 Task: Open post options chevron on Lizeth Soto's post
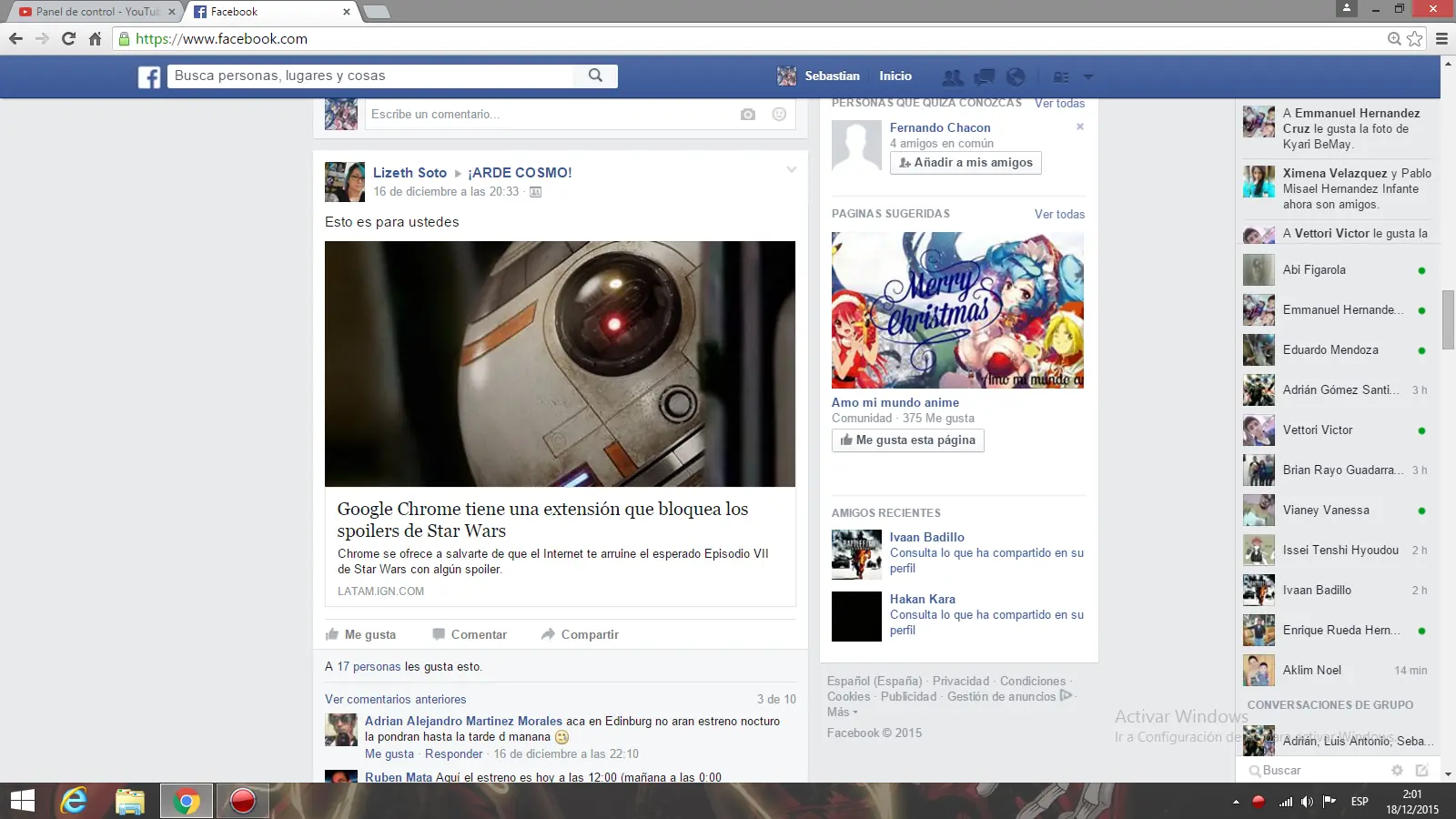pyautogui.click(x=792, y=169)
